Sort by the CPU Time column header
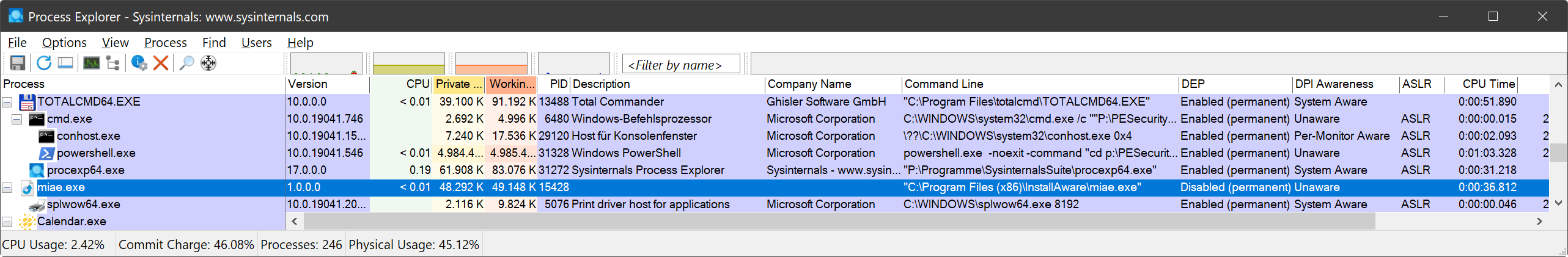 click(1481, 84)
